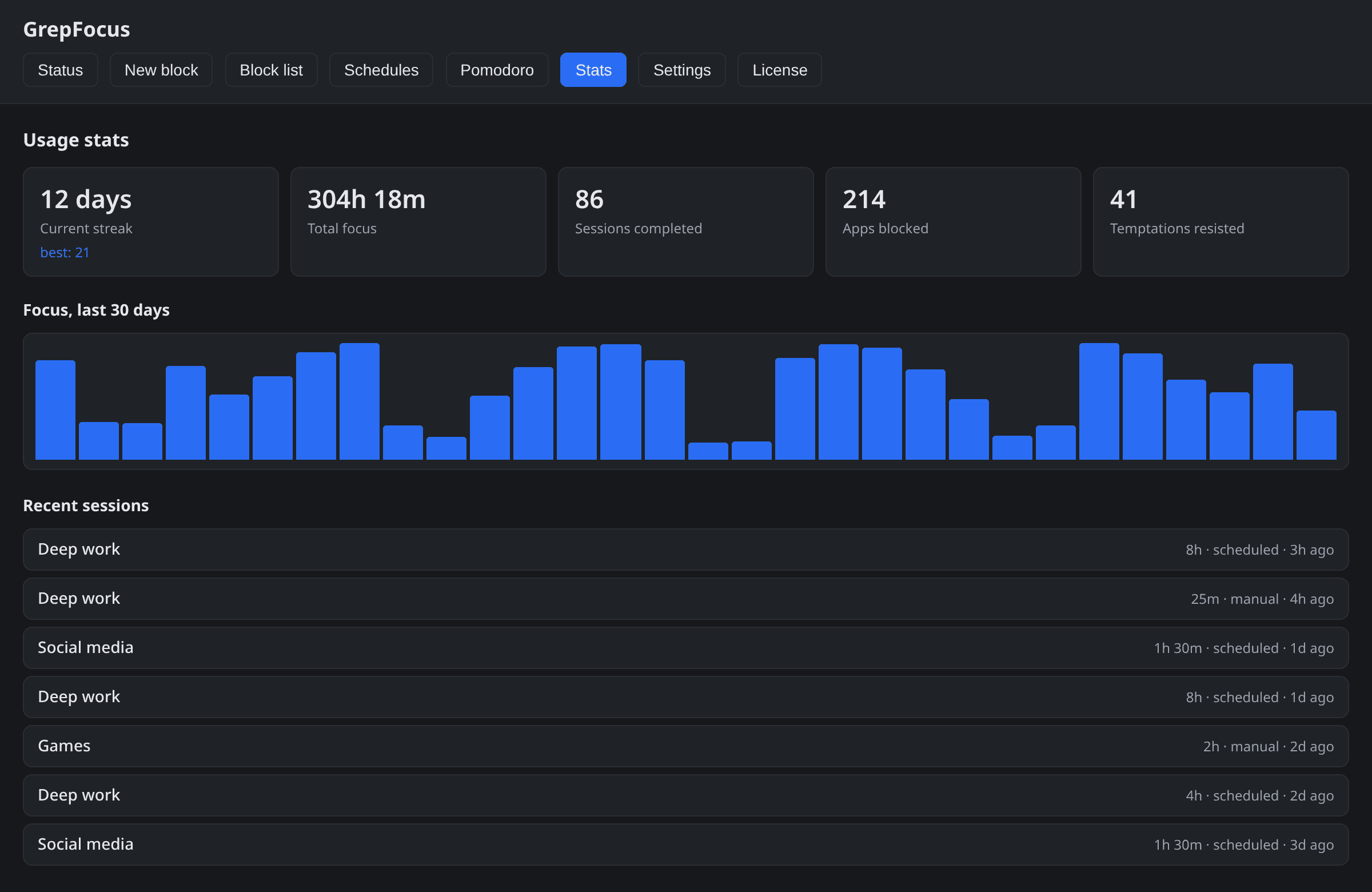Select the 304h 18m Total focus card
The width and height of the screenshot is (1372, 892).
pos(418,222)
